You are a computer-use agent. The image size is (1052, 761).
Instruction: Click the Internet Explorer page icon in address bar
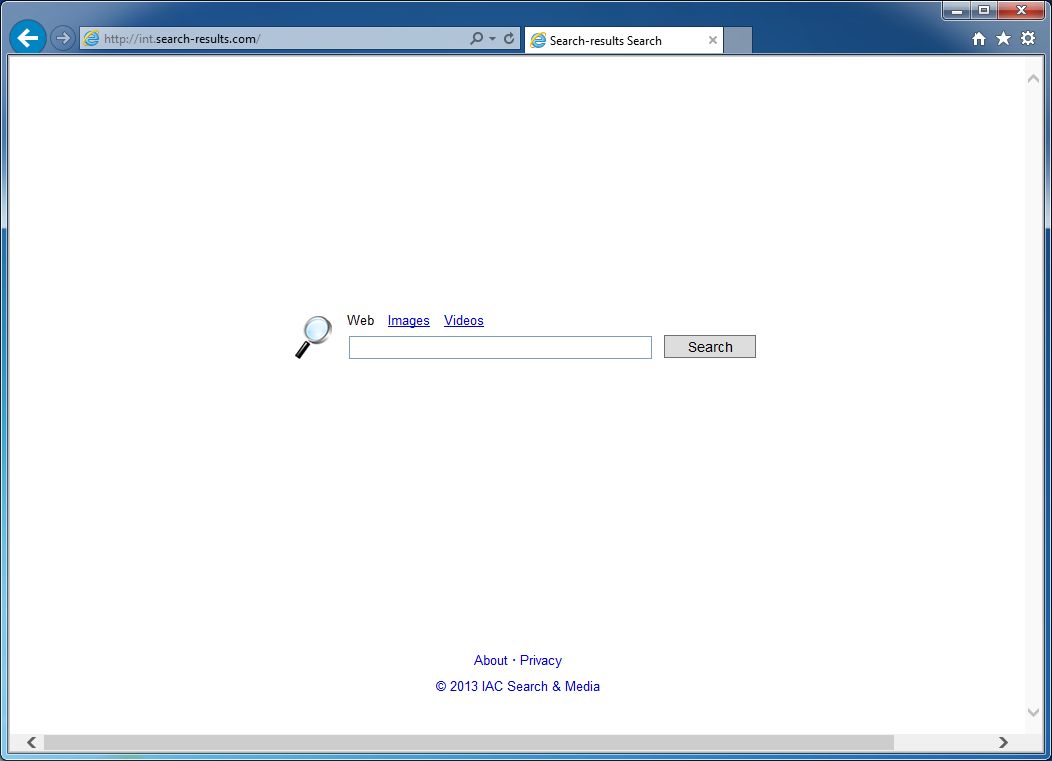coord(91,39)
